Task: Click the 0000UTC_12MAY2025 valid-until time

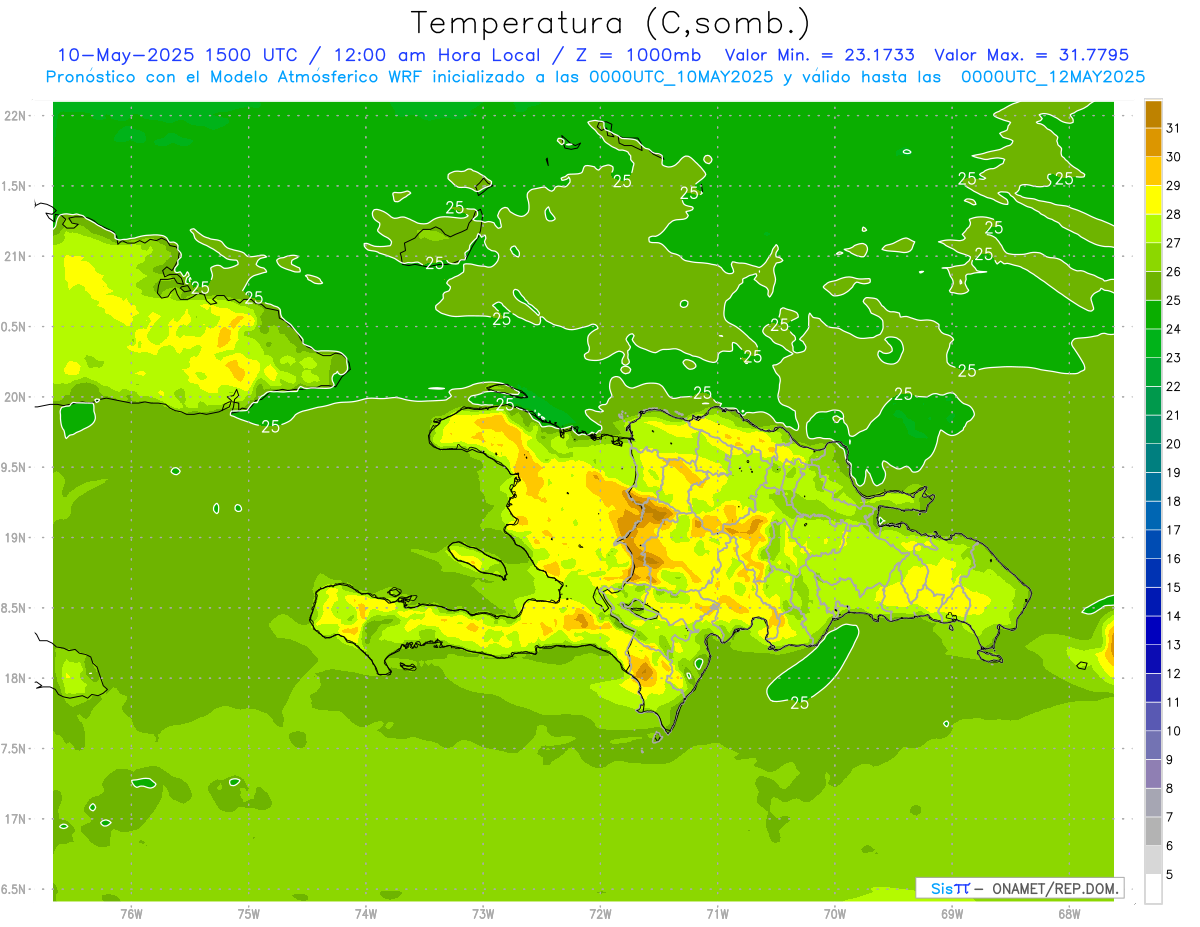Action: pyautogui.click(x=1053, y=77)
